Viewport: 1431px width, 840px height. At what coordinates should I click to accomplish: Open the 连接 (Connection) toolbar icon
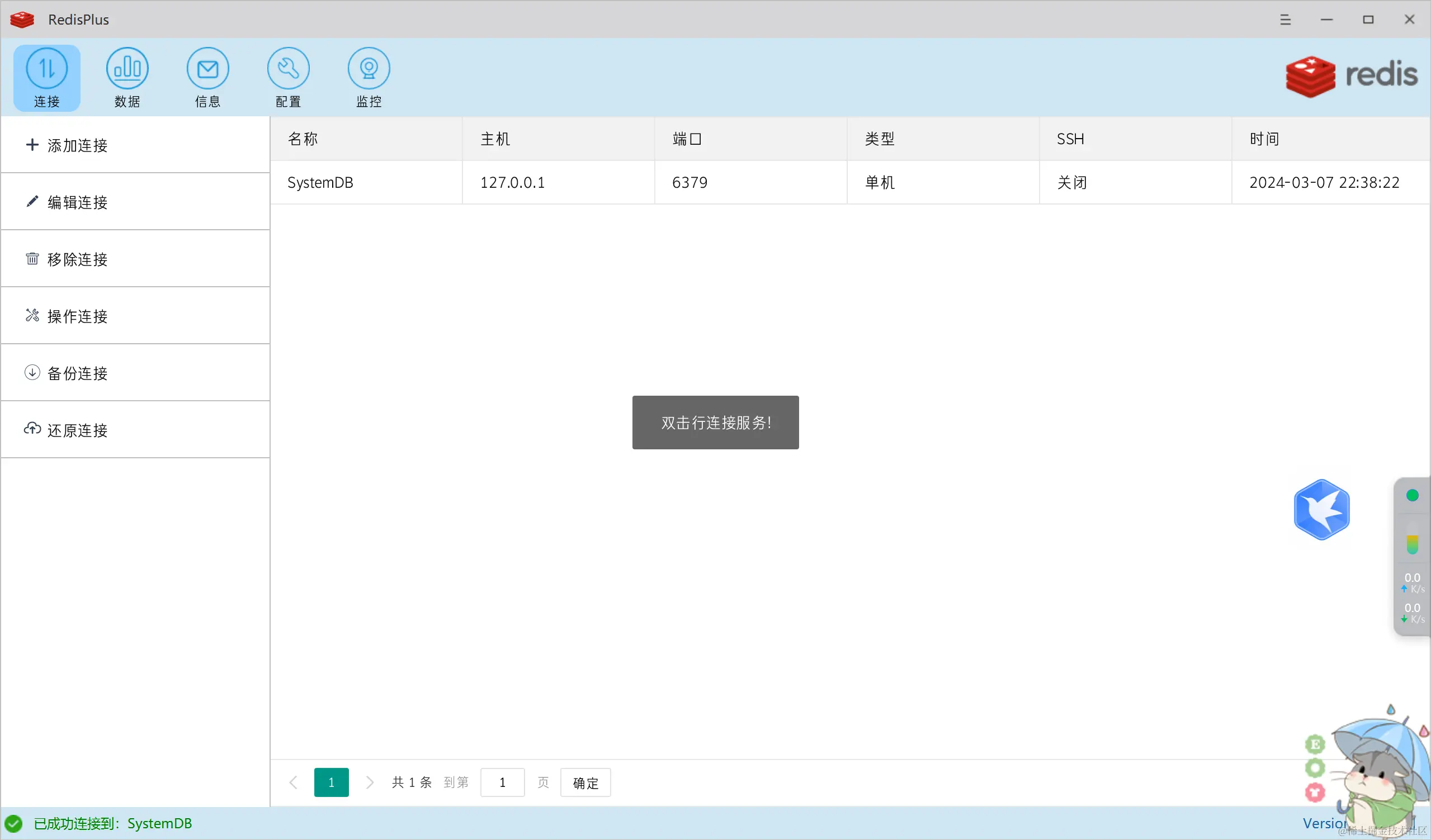[46, 78]
